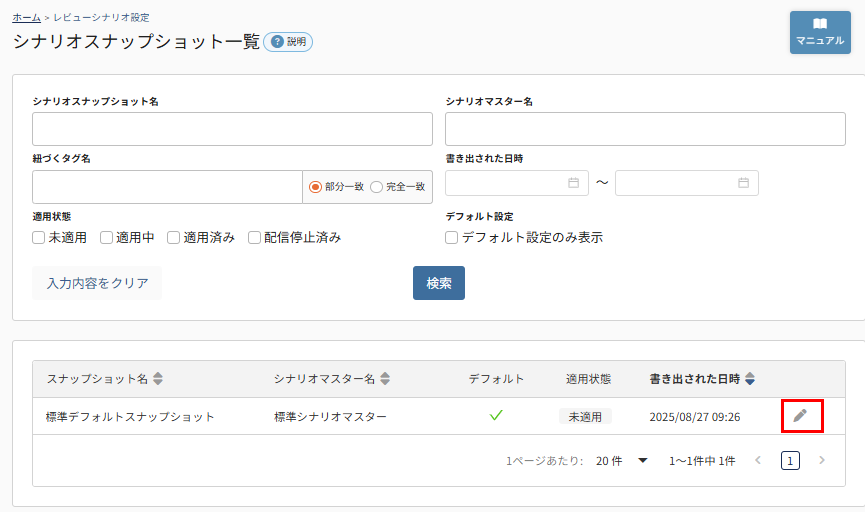The image size is (865, 512).
Task: Open calendar icon in end date field
Action: pyautogui.click(x=743, y=183)
